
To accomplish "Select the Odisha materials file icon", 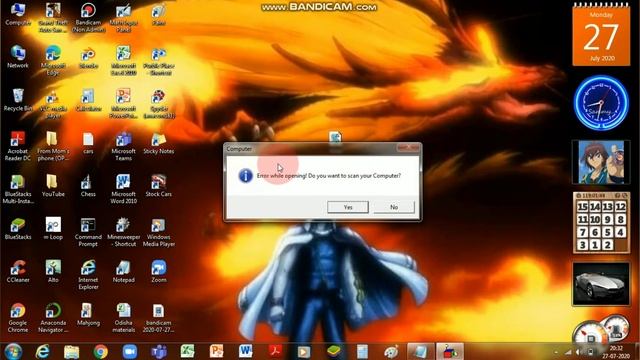I will (123, 318).
